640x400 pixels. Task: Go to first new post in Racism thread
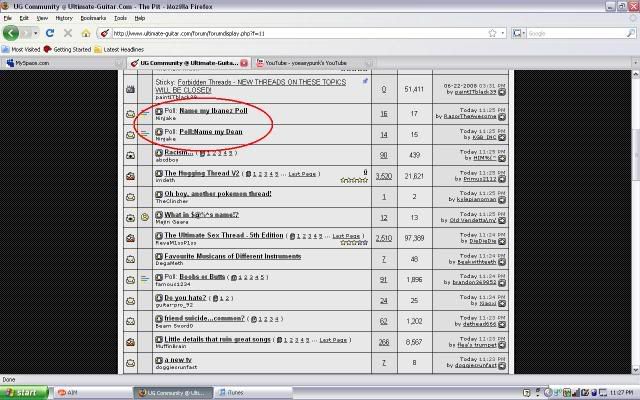click(x=159, y=153)
